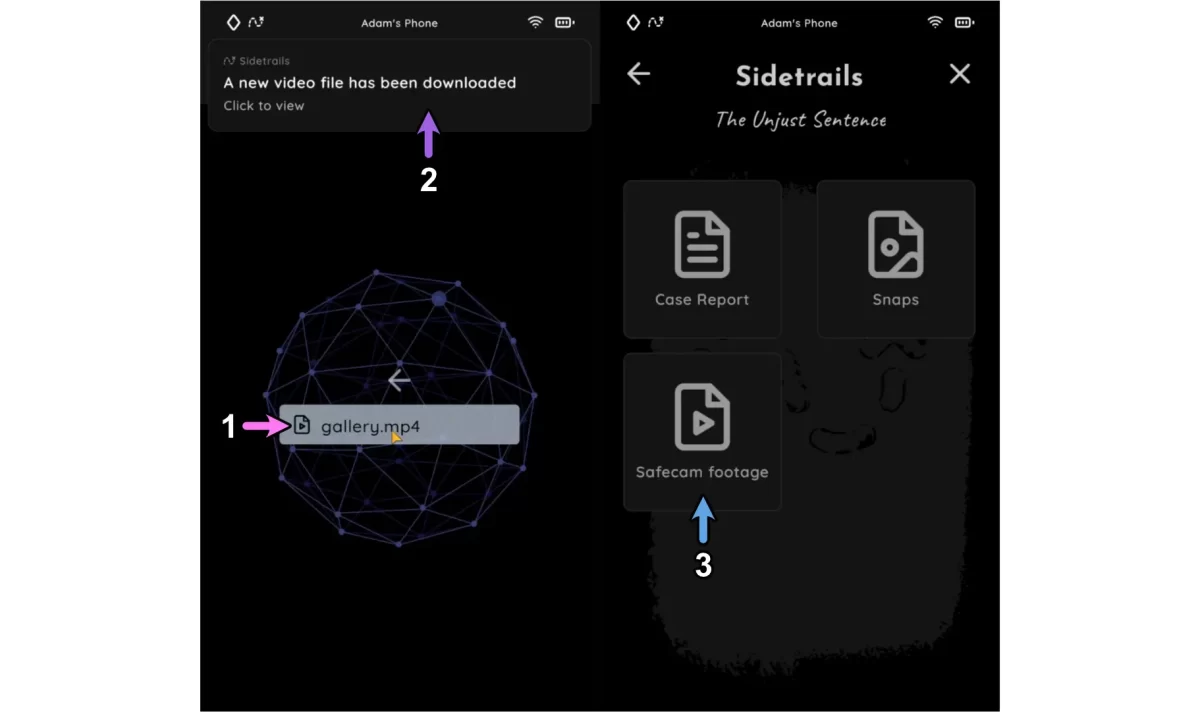
Task: Click 'The Unjust Sentence' case subtitle
Action: tap(800, 120)
